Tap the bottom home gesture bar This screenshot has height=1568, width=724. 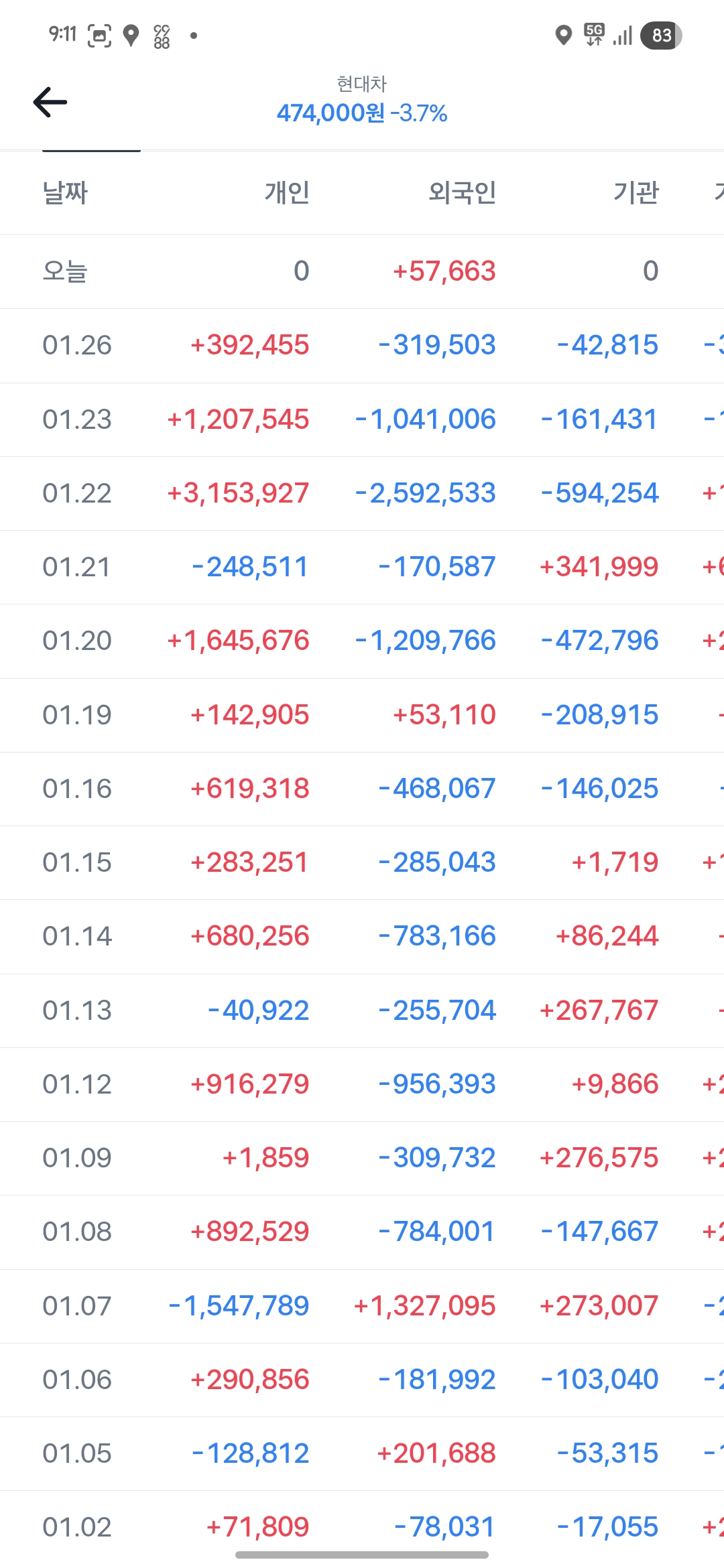(x=362, y=1555)
